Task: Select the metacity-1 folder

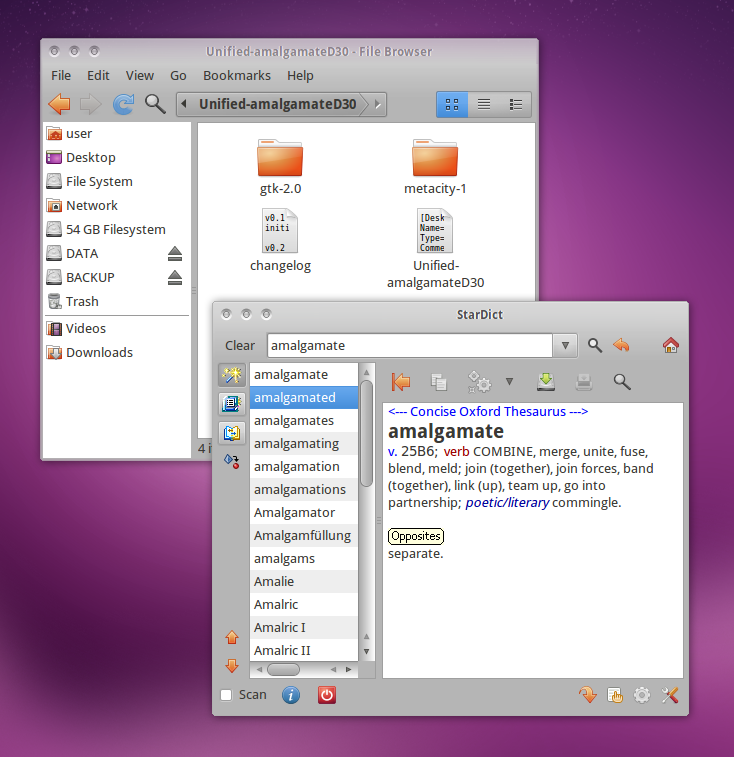Action: 435,167
